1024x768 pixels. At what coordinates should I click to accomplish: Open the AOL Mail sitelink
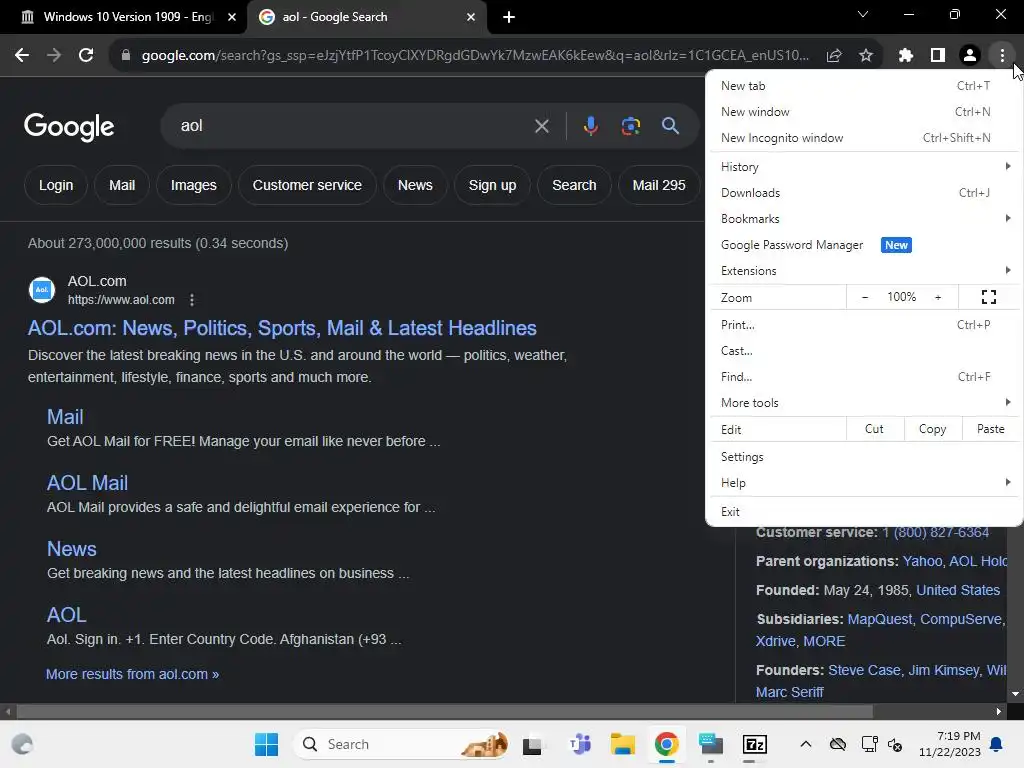click(88, 483)
